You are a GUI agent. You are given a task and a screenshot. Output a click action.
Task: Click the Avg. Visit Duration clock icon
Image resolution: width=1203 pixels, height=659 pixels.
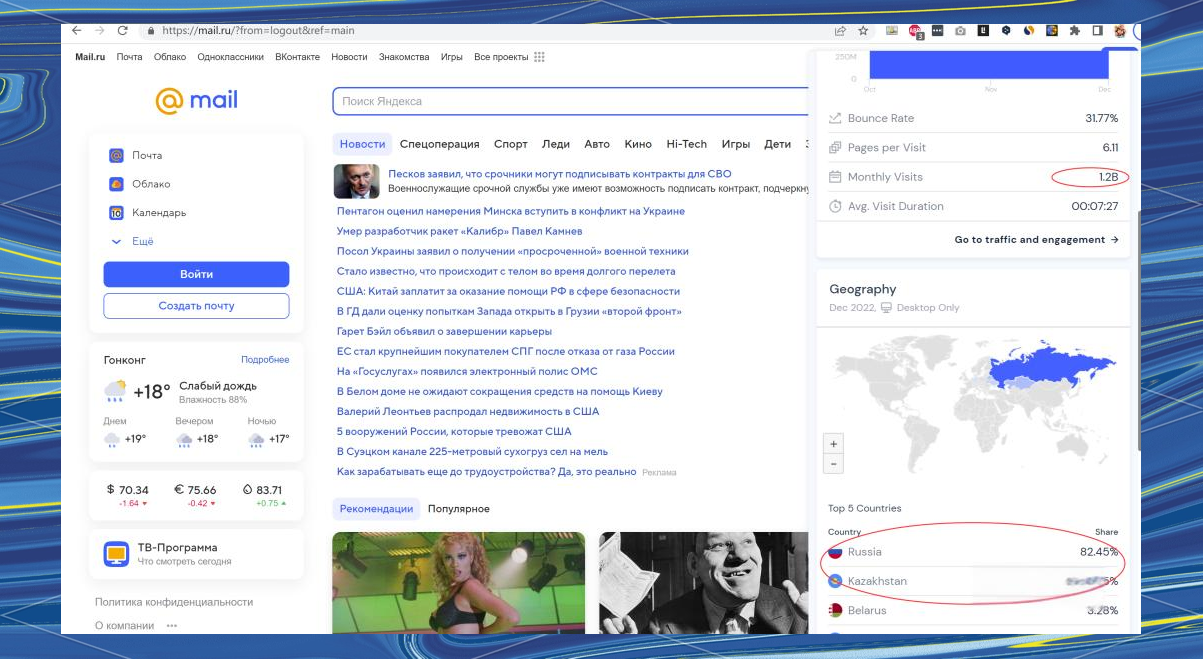[835, 206]
